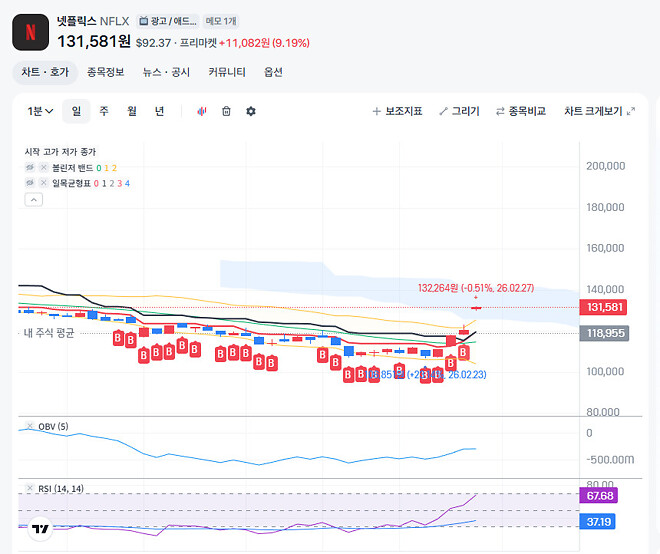Open the 뉴스 · 공시 tab

coord(166,72)
